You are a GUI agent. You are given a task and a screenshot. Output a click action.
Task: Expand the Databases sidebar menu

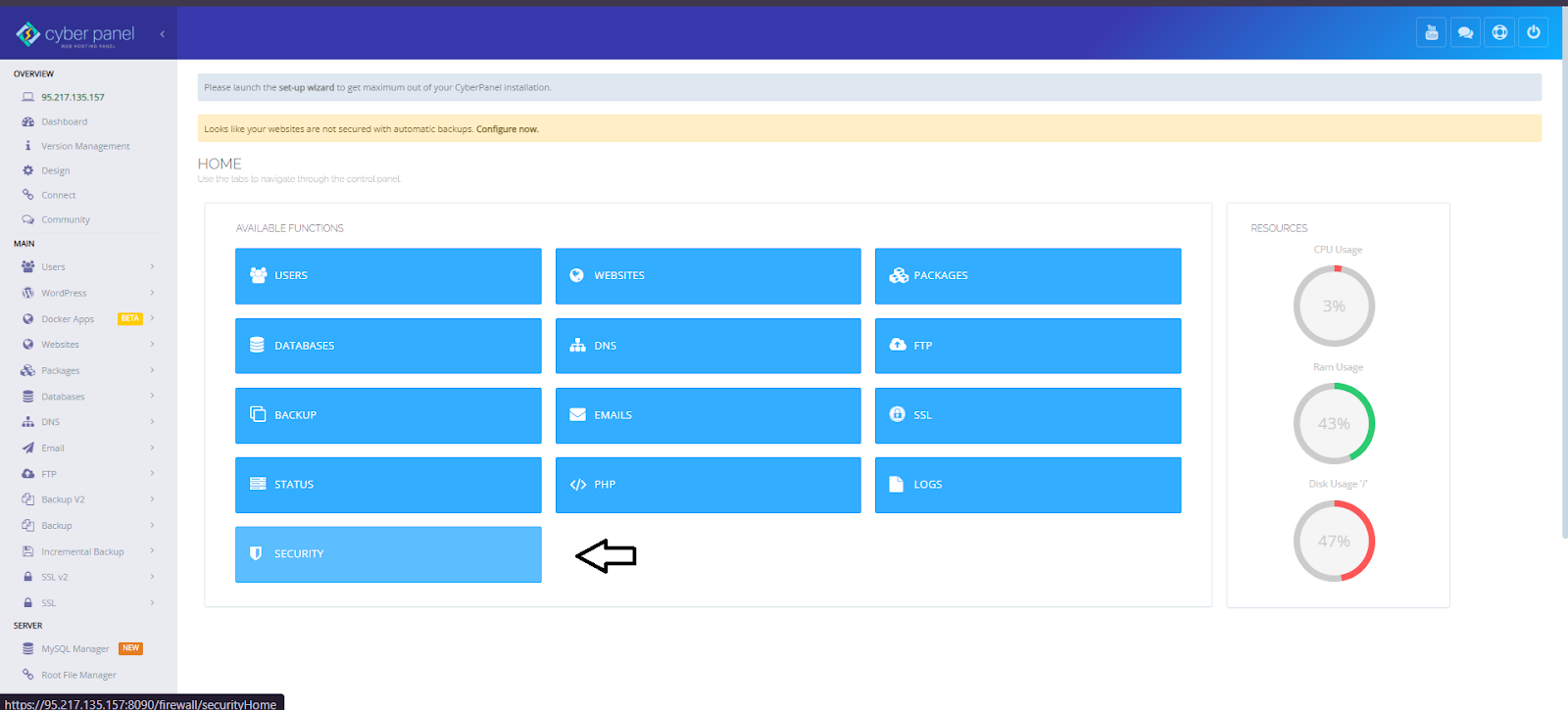point(88,397)
